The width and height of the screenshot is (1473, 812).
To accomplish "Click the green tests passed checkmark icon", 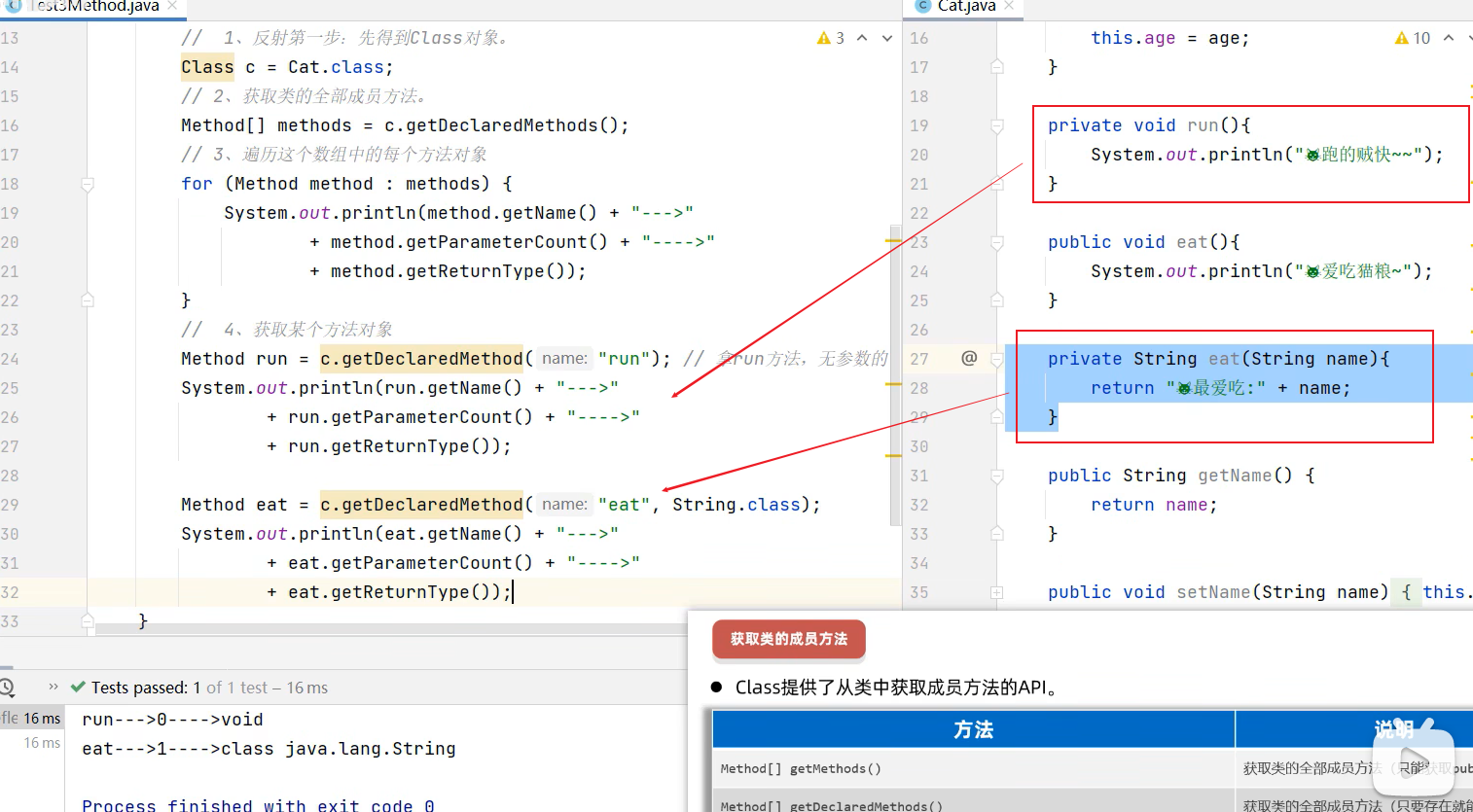I will [79, 687].
